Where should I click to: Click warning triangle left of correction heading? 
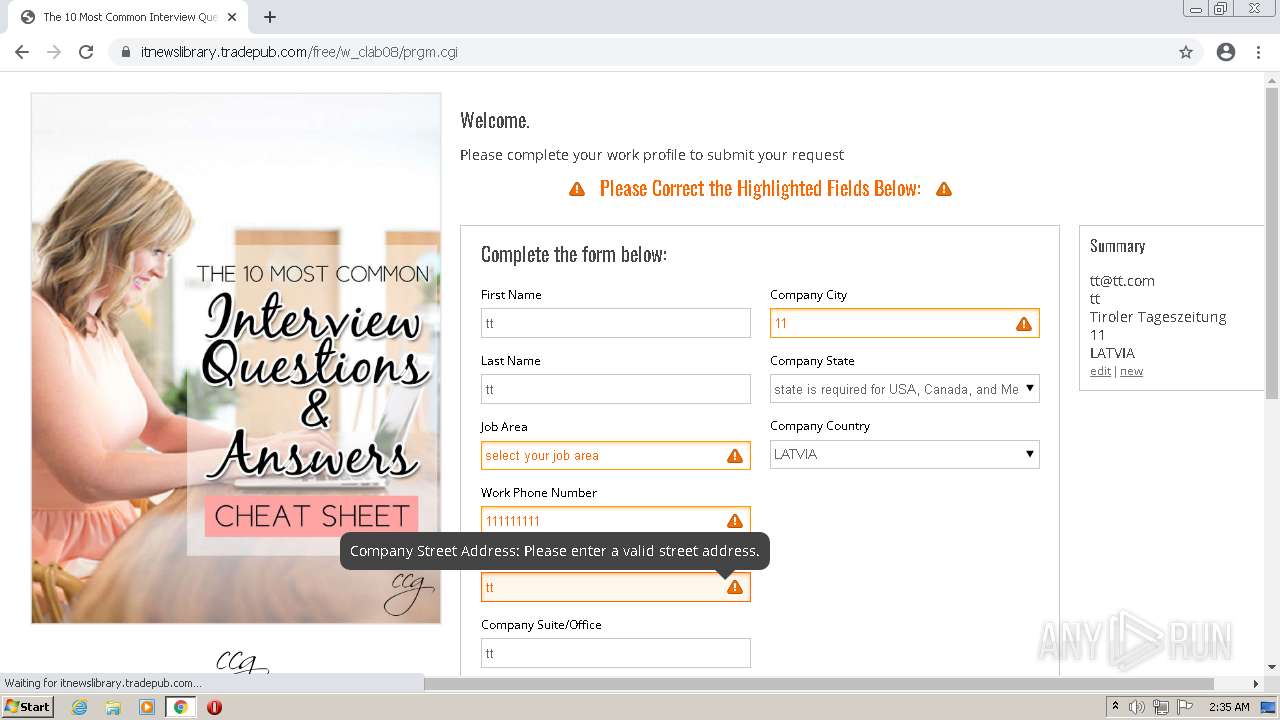(577, 189)
